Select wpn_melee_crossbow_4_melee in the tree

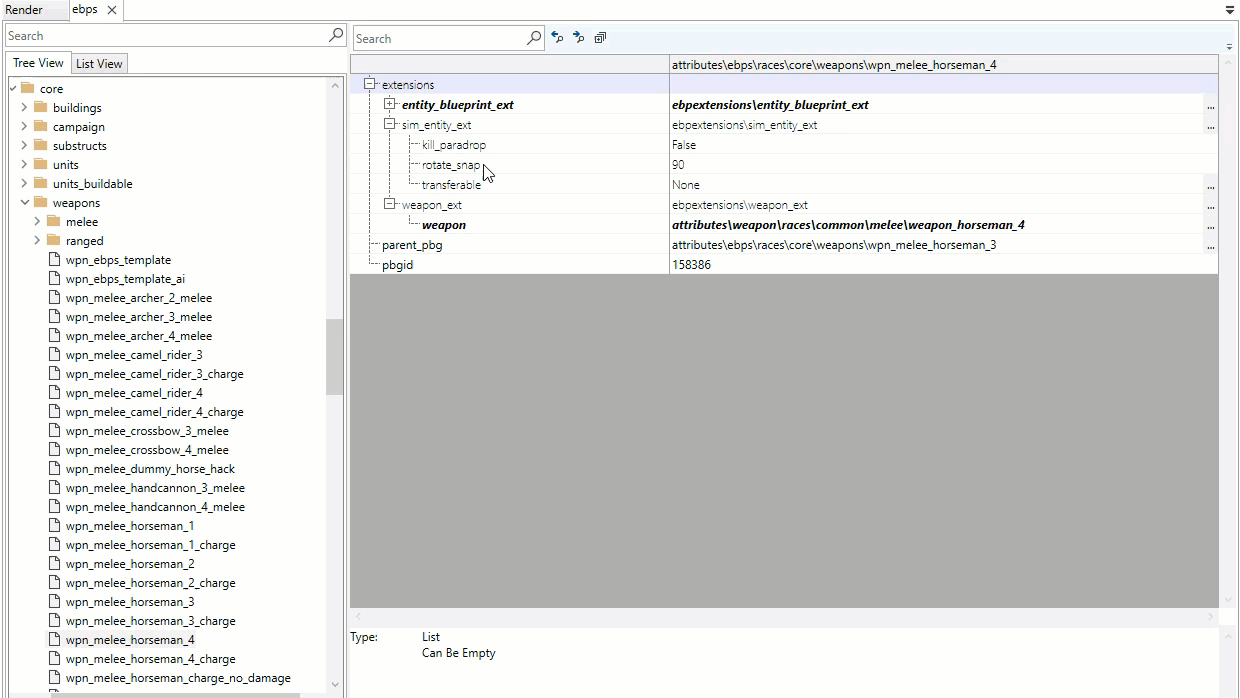click(147, 450)
